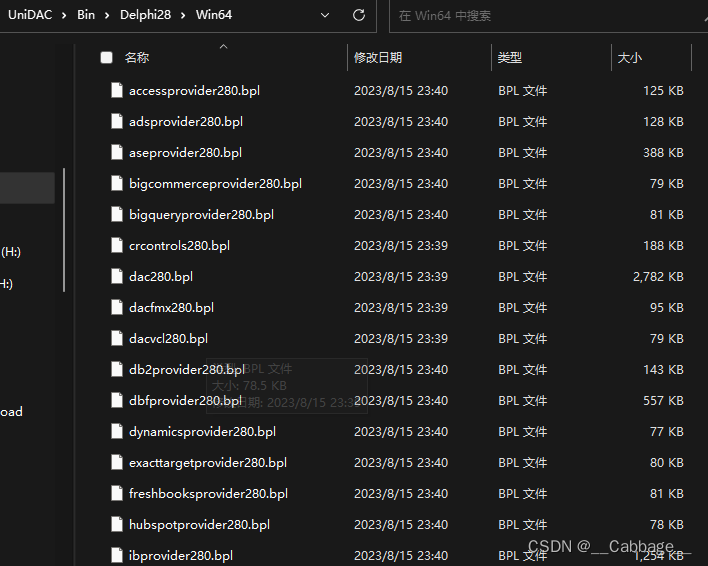The image size is (708, 566).
Task: Select ibprovider280.bpl file name
Action: pos(181,556)
